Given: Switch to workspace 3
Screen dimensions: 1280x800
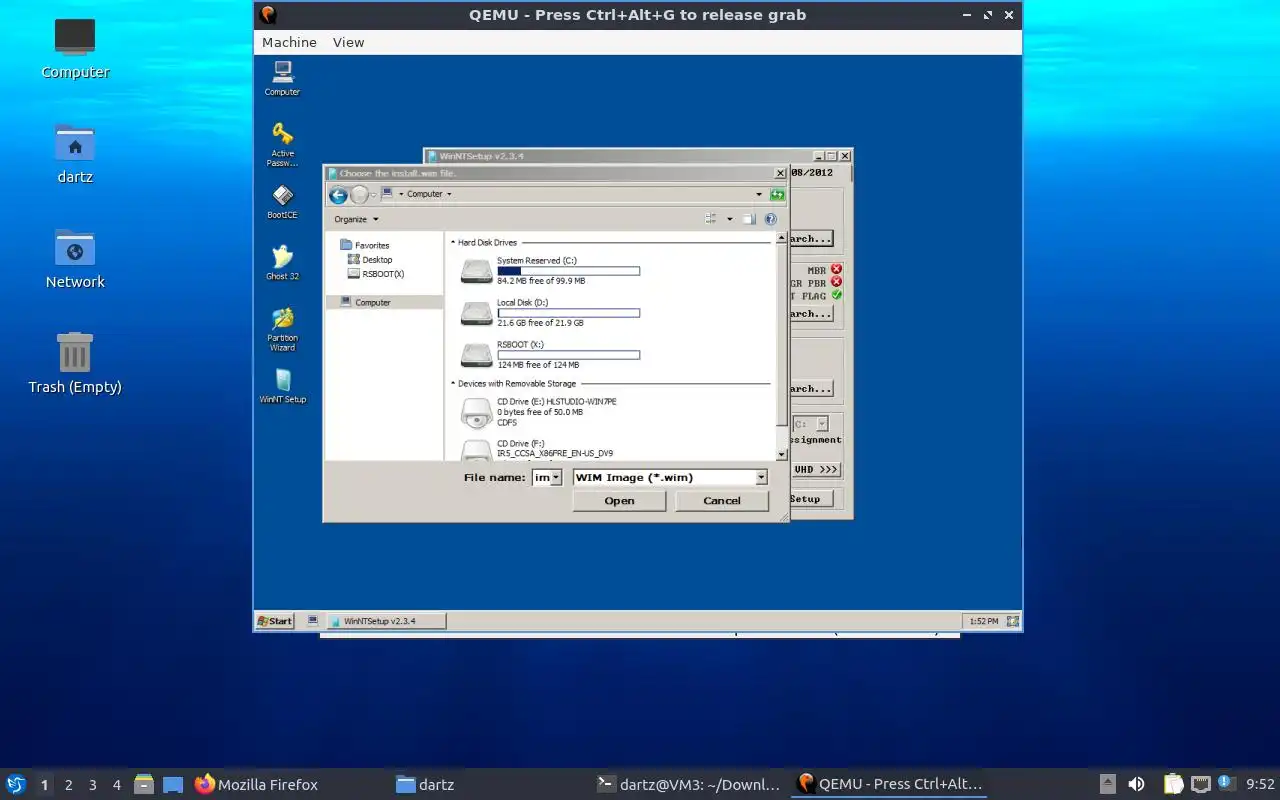Looking at the screenshot, I should click(92, 785).
